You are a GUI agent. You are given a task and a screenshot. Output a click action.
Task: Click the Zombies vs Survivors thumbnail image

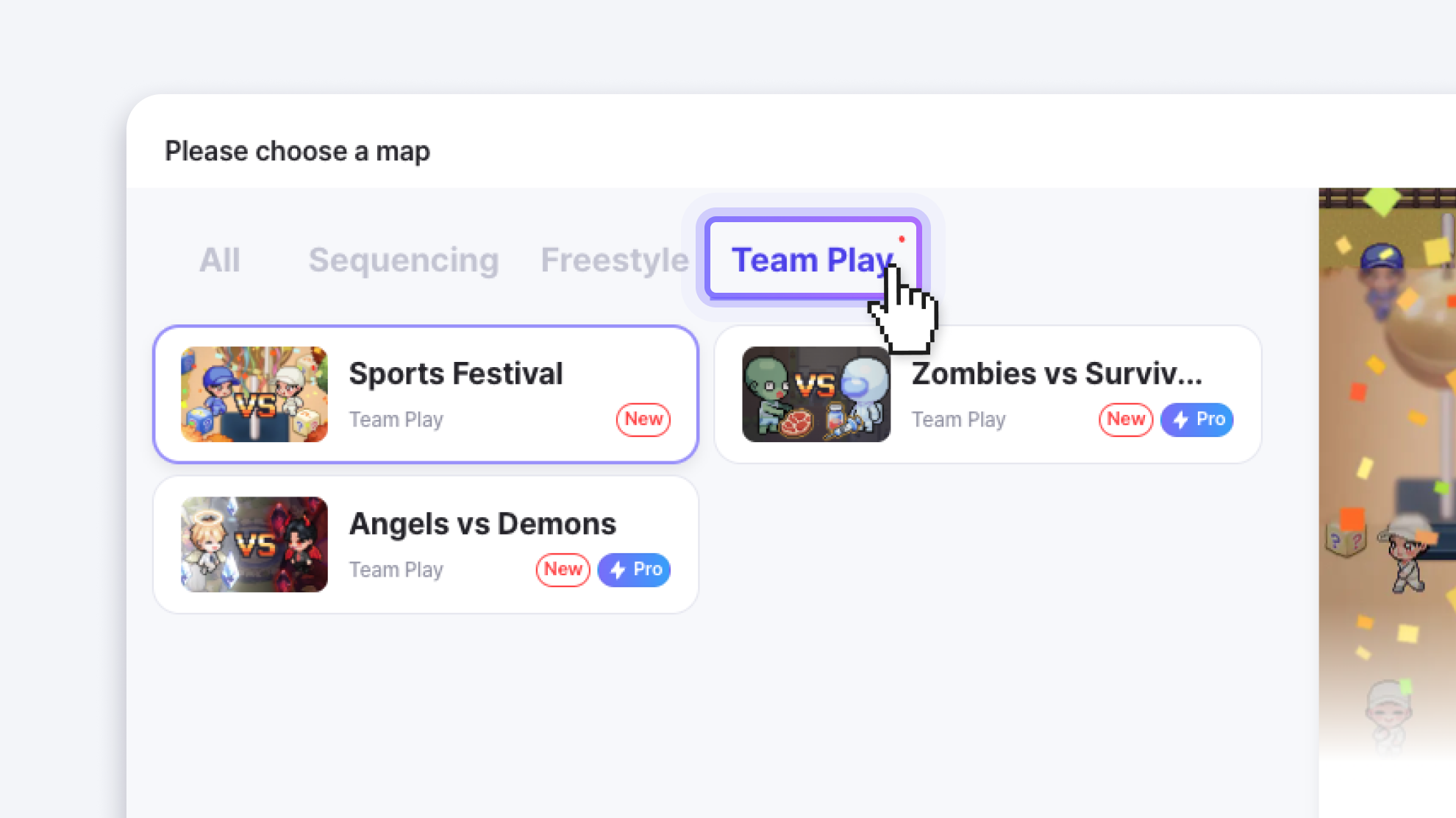coord(816,394)
